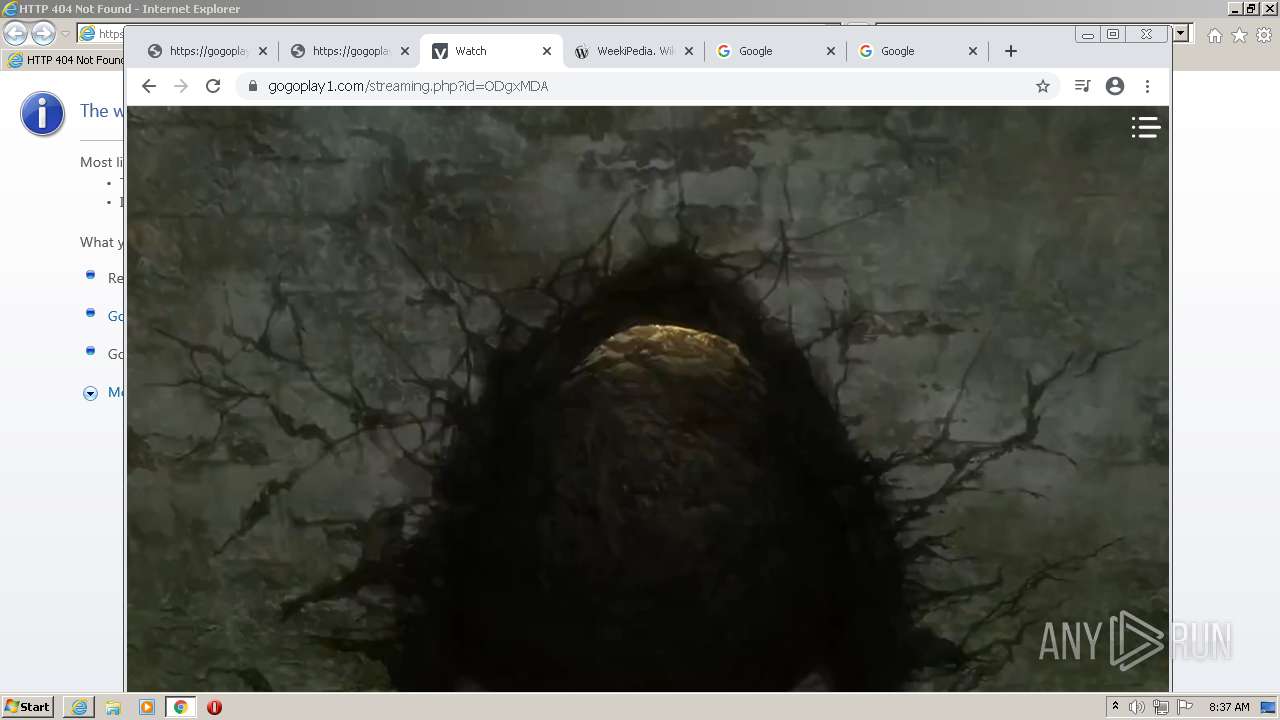Click the streaming video area
Screen dimensions: 1280x720
coord(647,399)
